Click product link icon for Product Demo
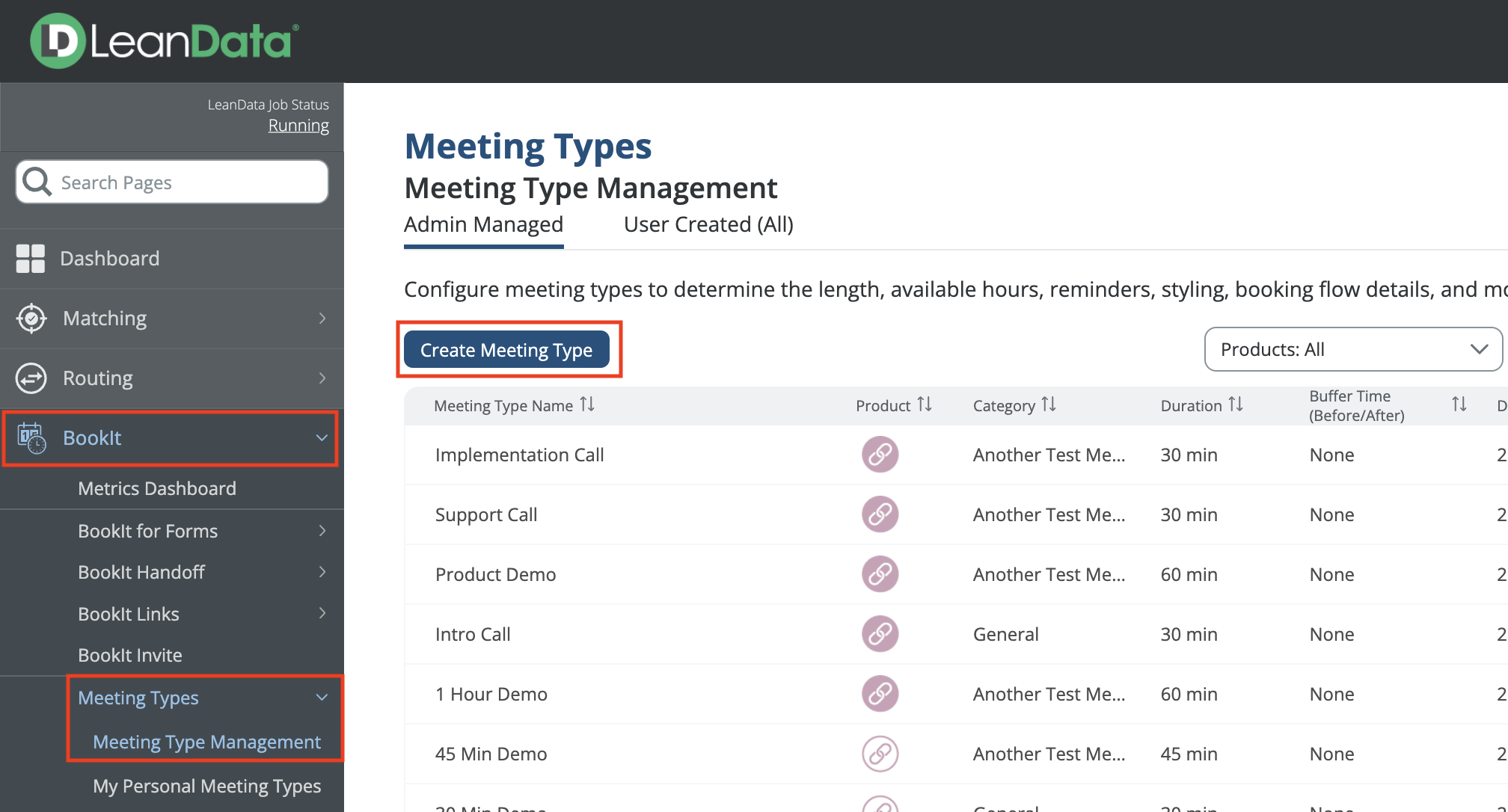Viewport: 1508px width, 812px height. pos(880,574)
